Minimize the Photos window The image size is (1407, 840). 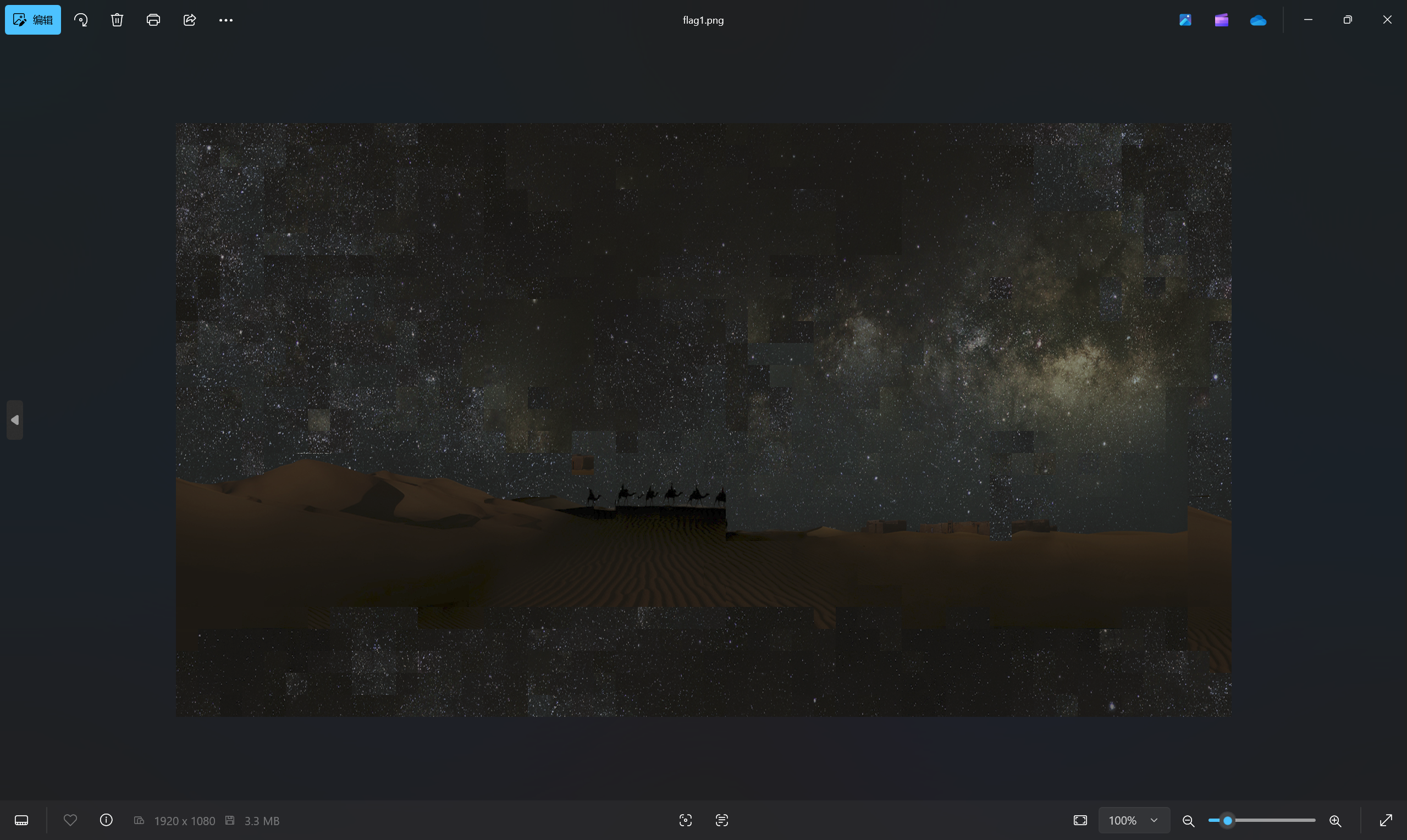(x=1308, y=20)
